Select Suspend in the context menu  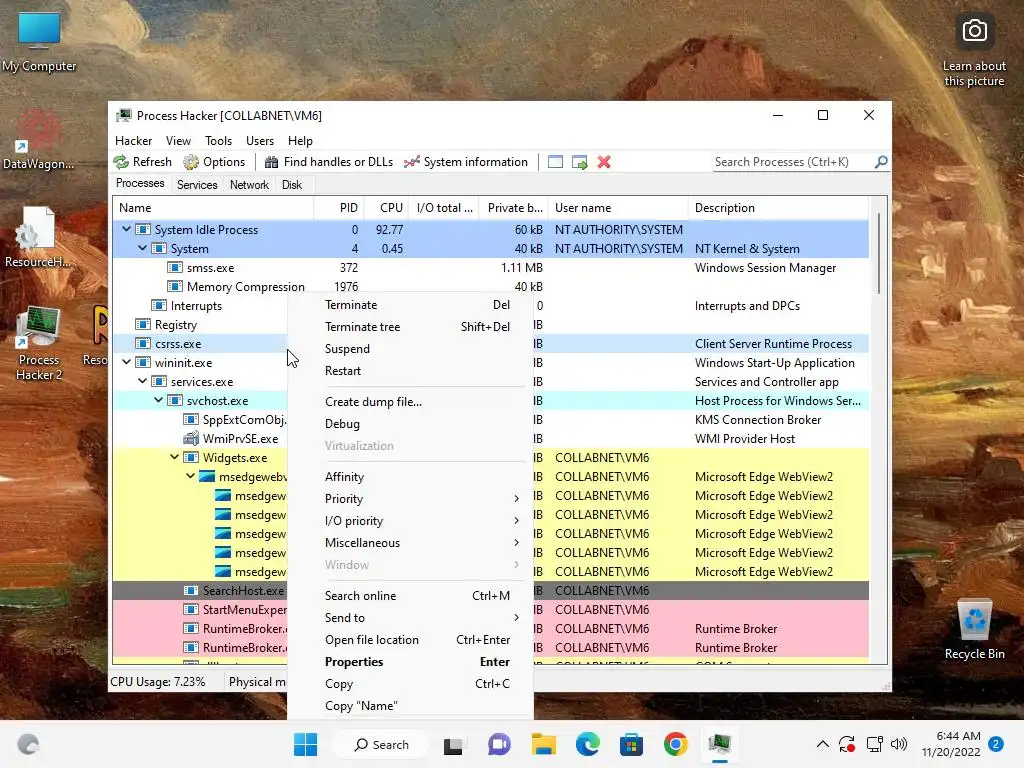pos(410,349)
